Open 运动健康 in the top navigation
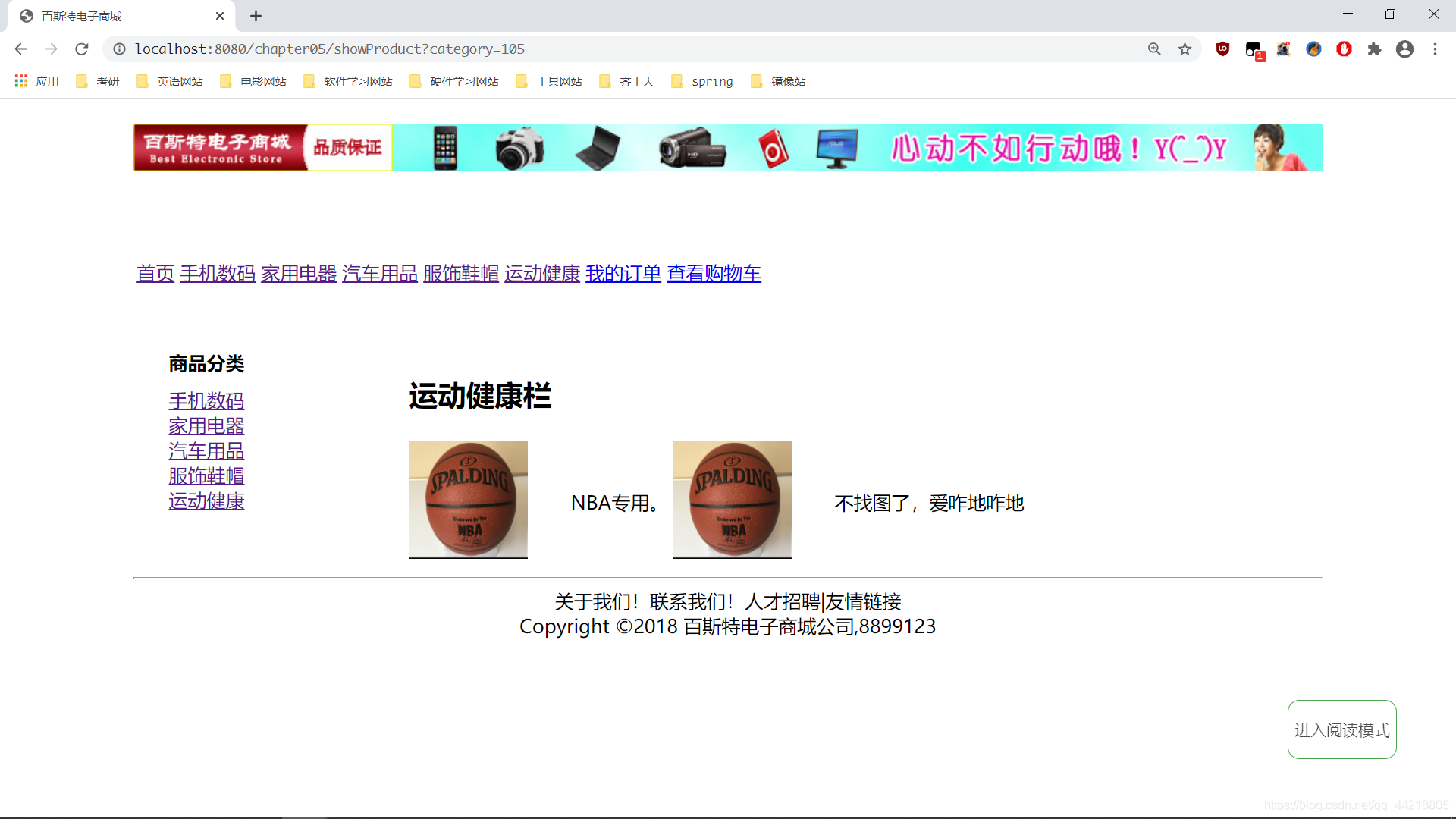Image resolution: width=1456 pixels, height=819 pixels. pyautogui.click(x=542, y=274)
